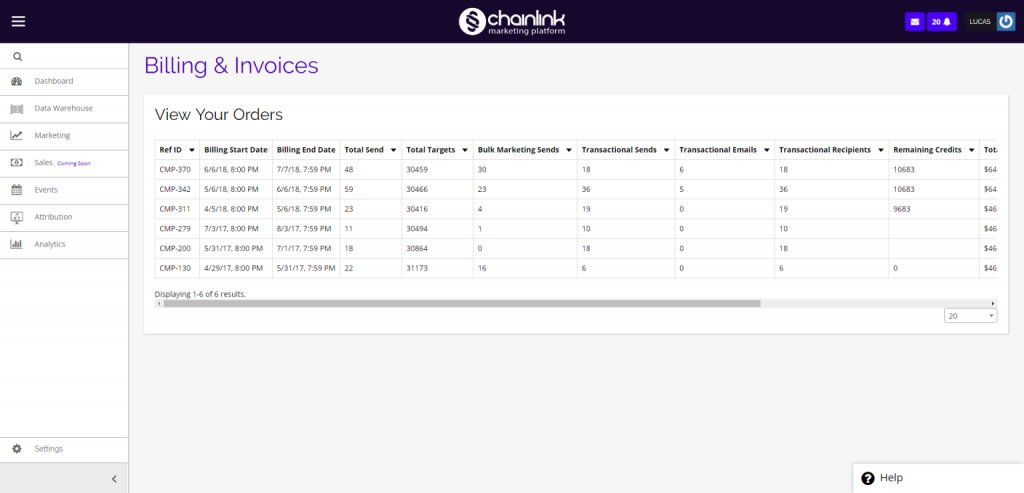Click the horizontal table scrollbar thumb
The height and width of the screenshot is (493, 1024).
coord(462,304)
